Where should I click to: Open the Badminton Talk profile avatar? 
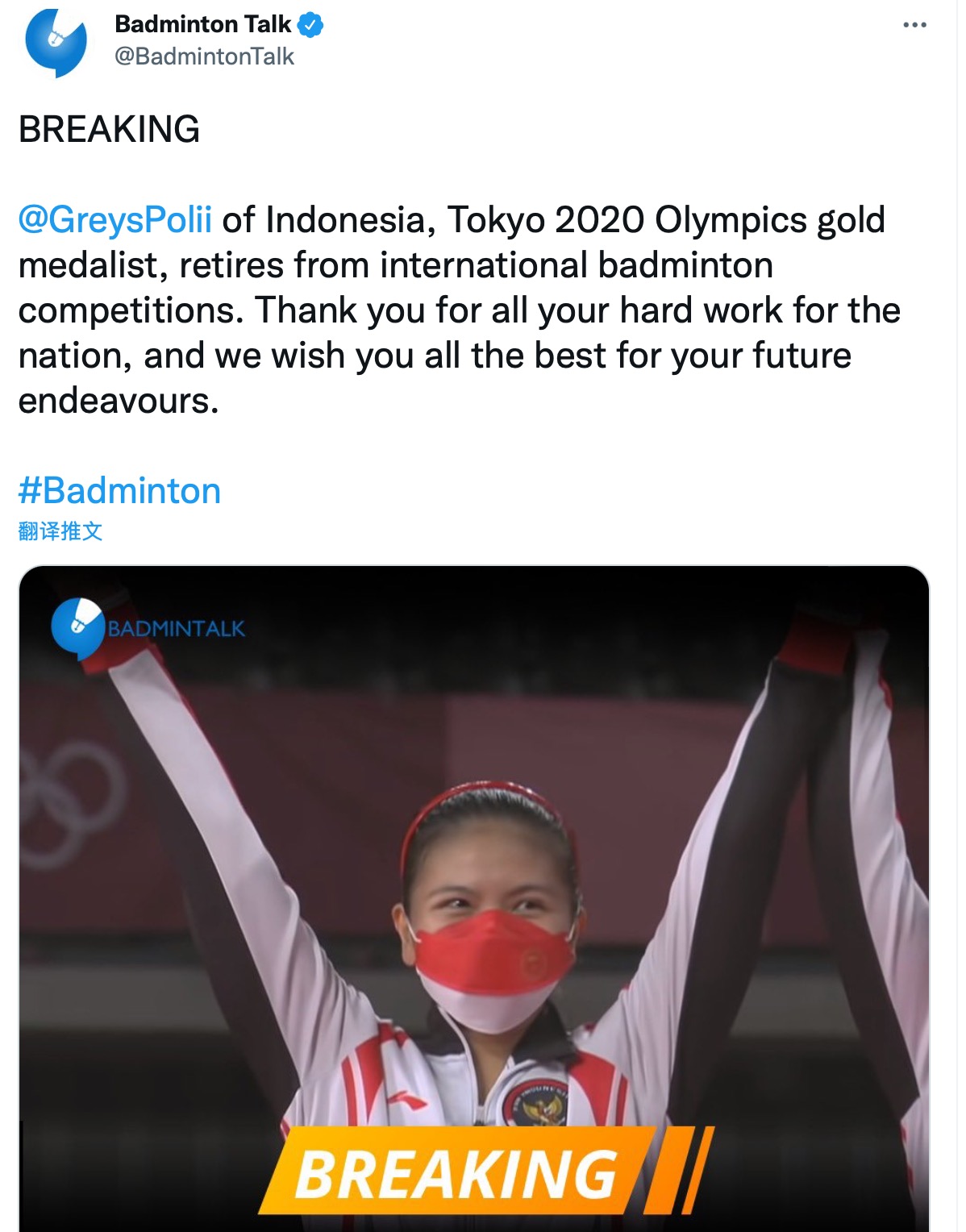tap(56, 43)
